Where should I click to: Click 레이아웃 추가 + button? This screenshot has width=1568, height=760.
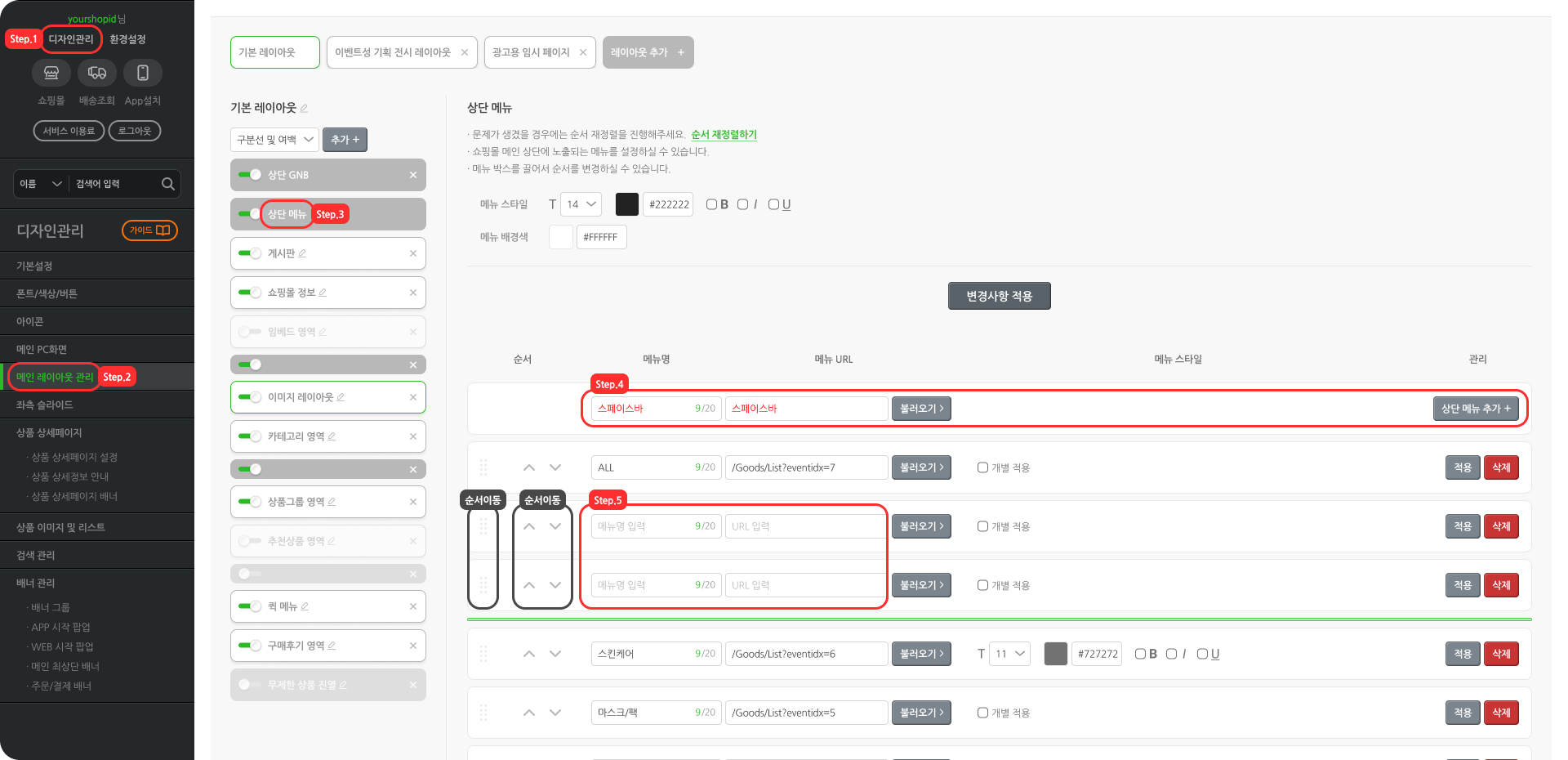648,52
